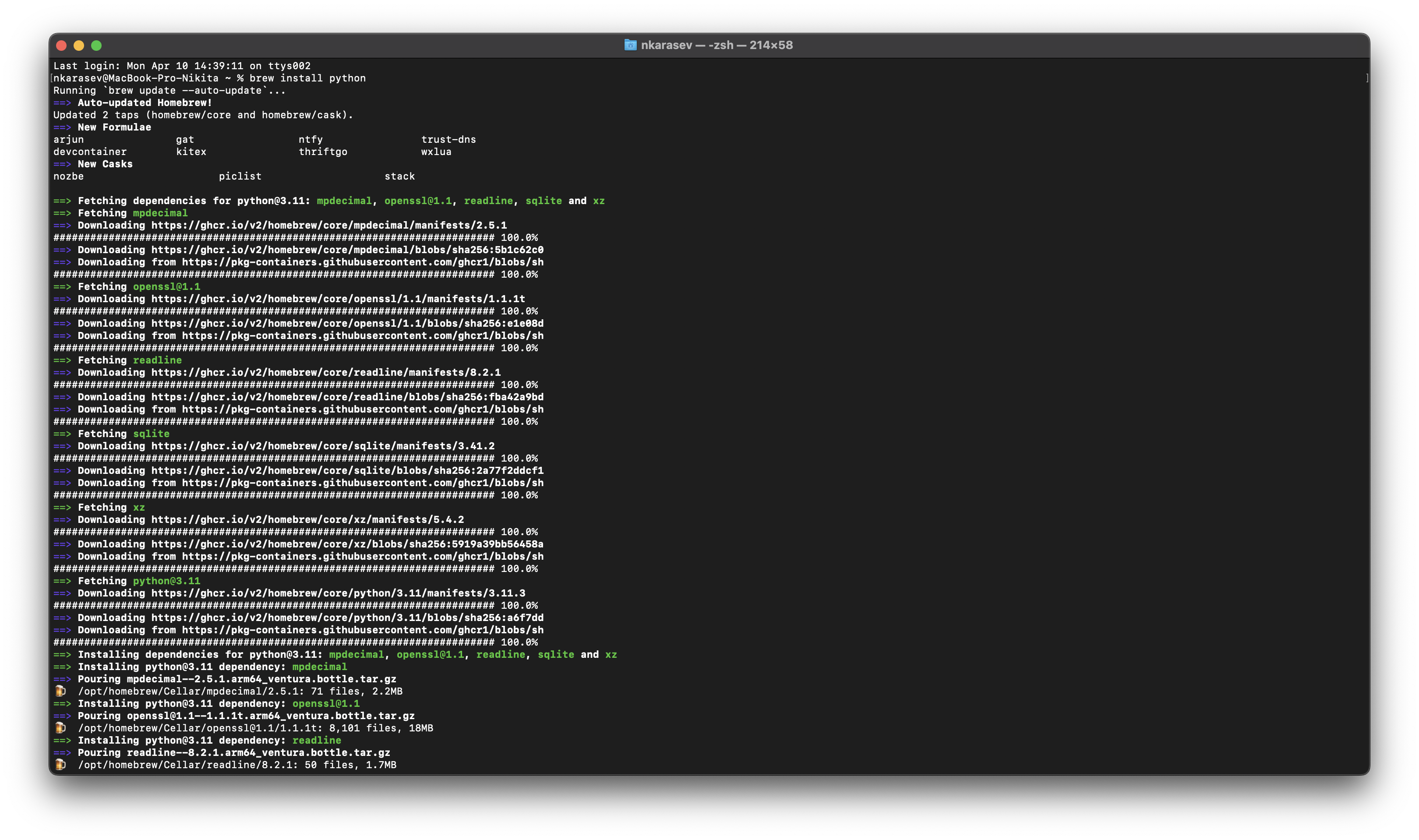Click the window title nkarasev — -zsh — 214×58
1419x840 pixels.
coord(716,45)
